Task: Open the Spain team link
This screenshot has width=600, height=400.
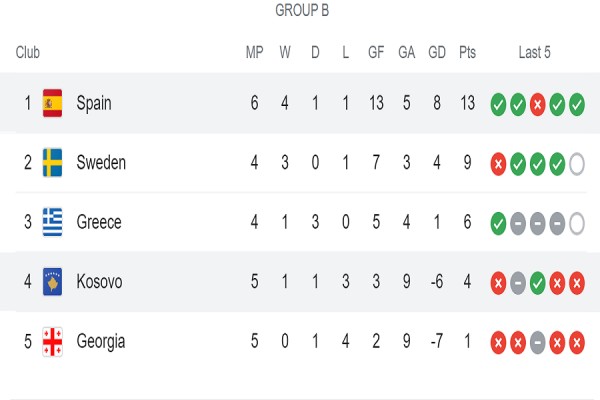Action: [x=94, y=103]
